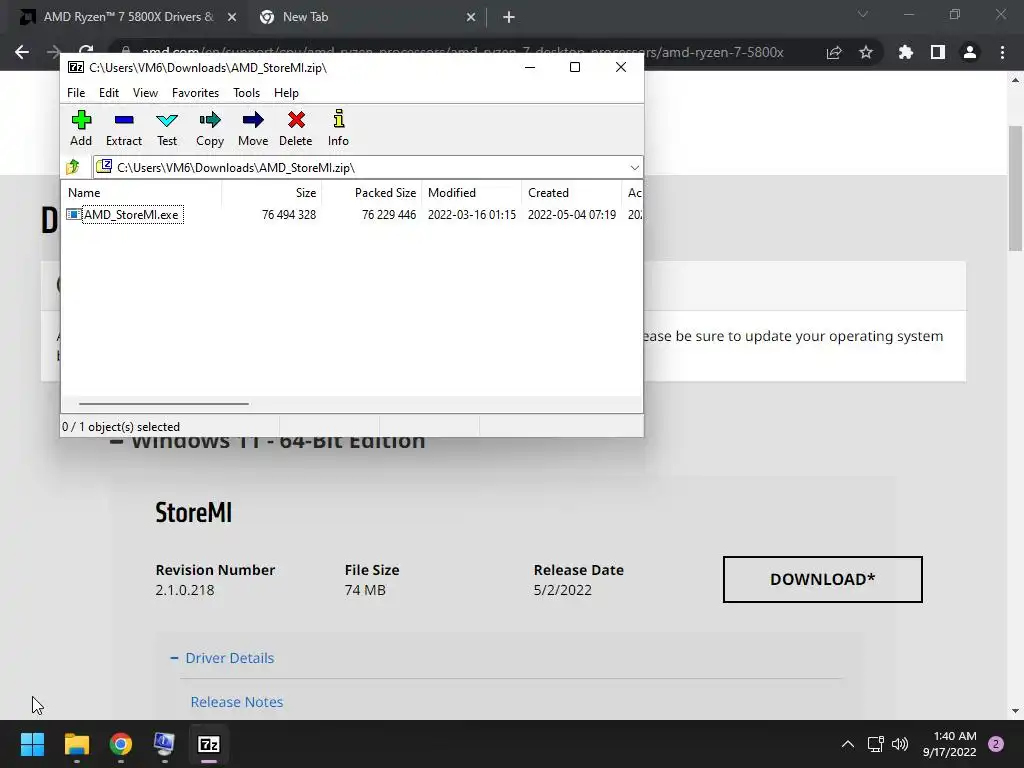Expand the 7-Zip address path dropdown

[x=634, y=168]
